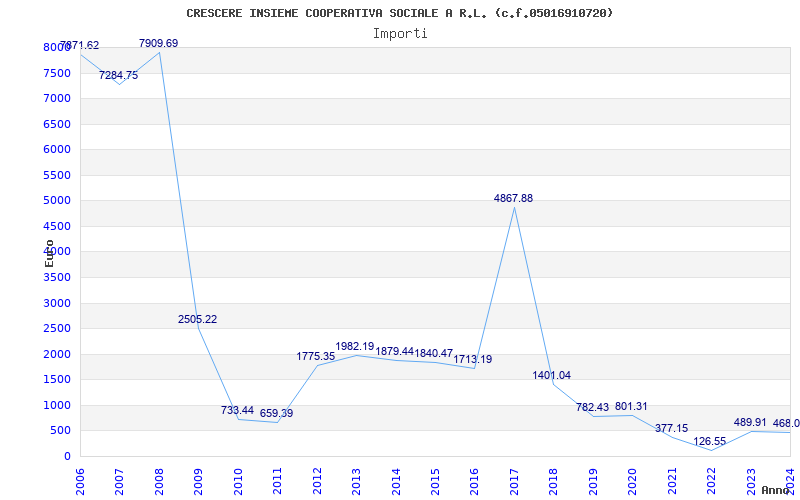Select the 126.55 data label

pyautogui.click(x=710, y=441)
